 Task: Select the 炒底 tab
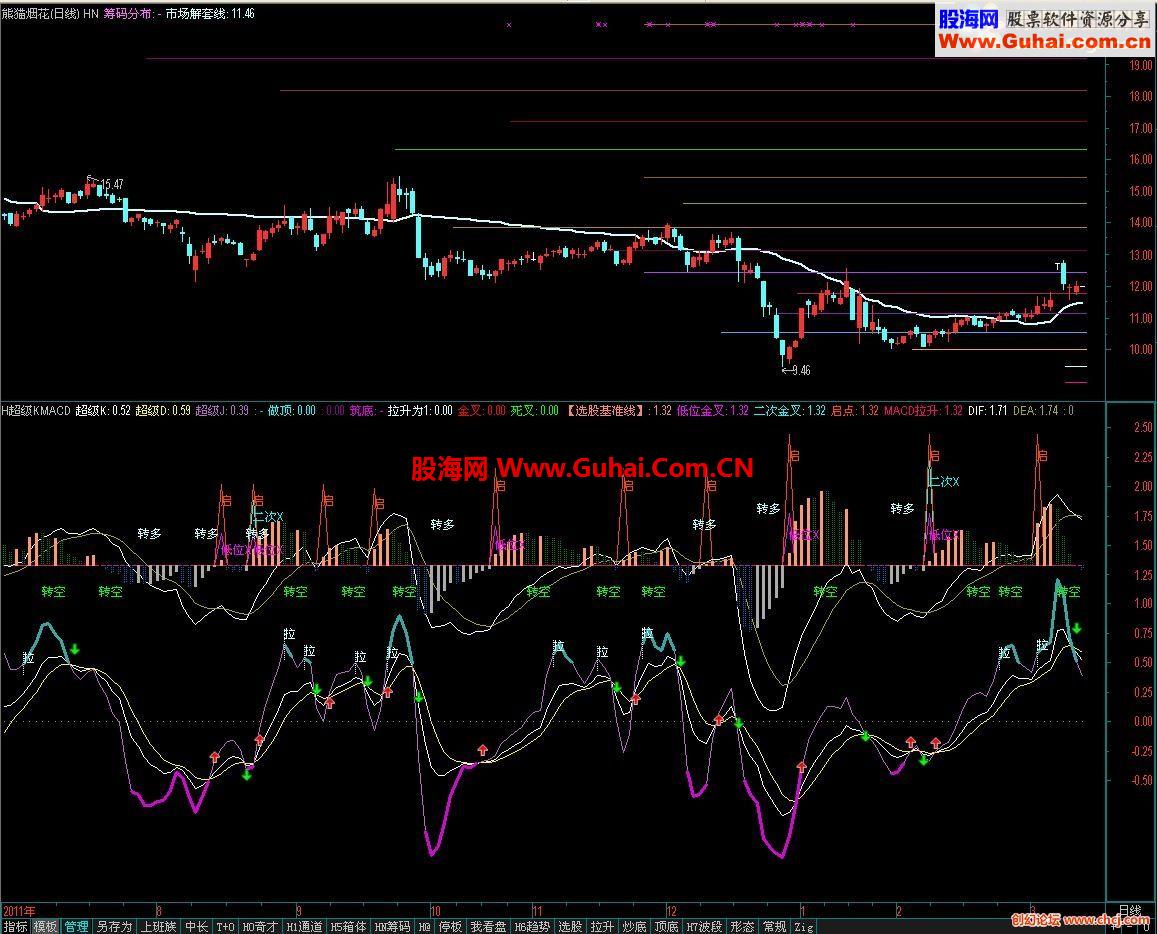point(635,927)
